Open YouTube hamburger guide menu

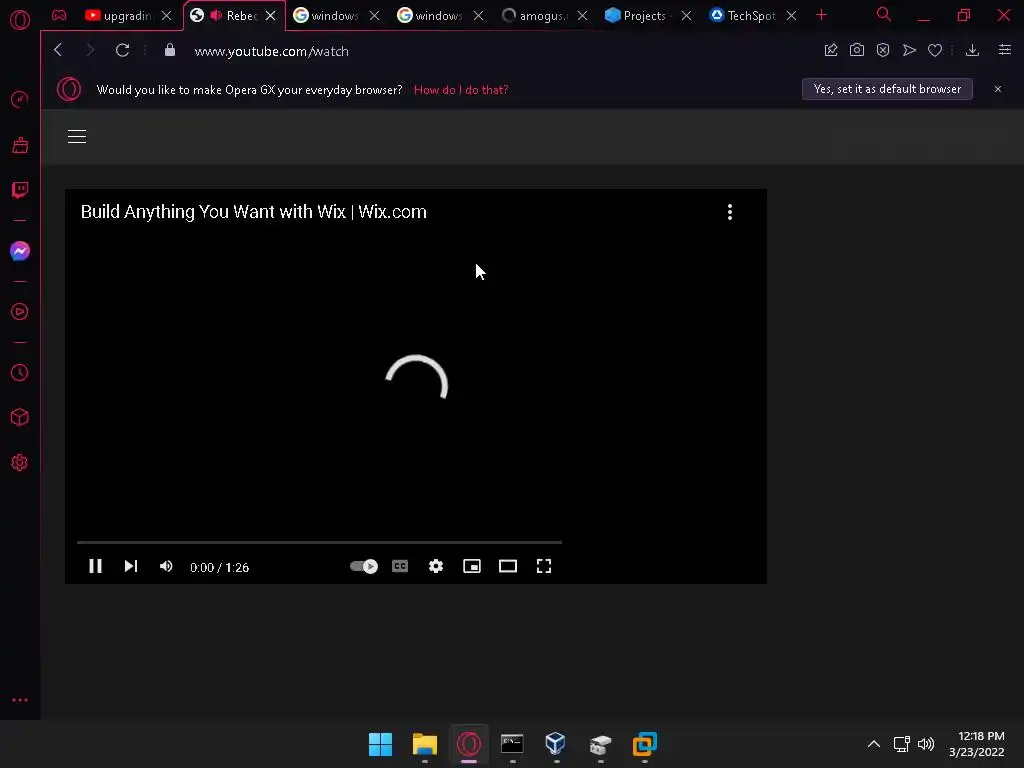point(77,136)
